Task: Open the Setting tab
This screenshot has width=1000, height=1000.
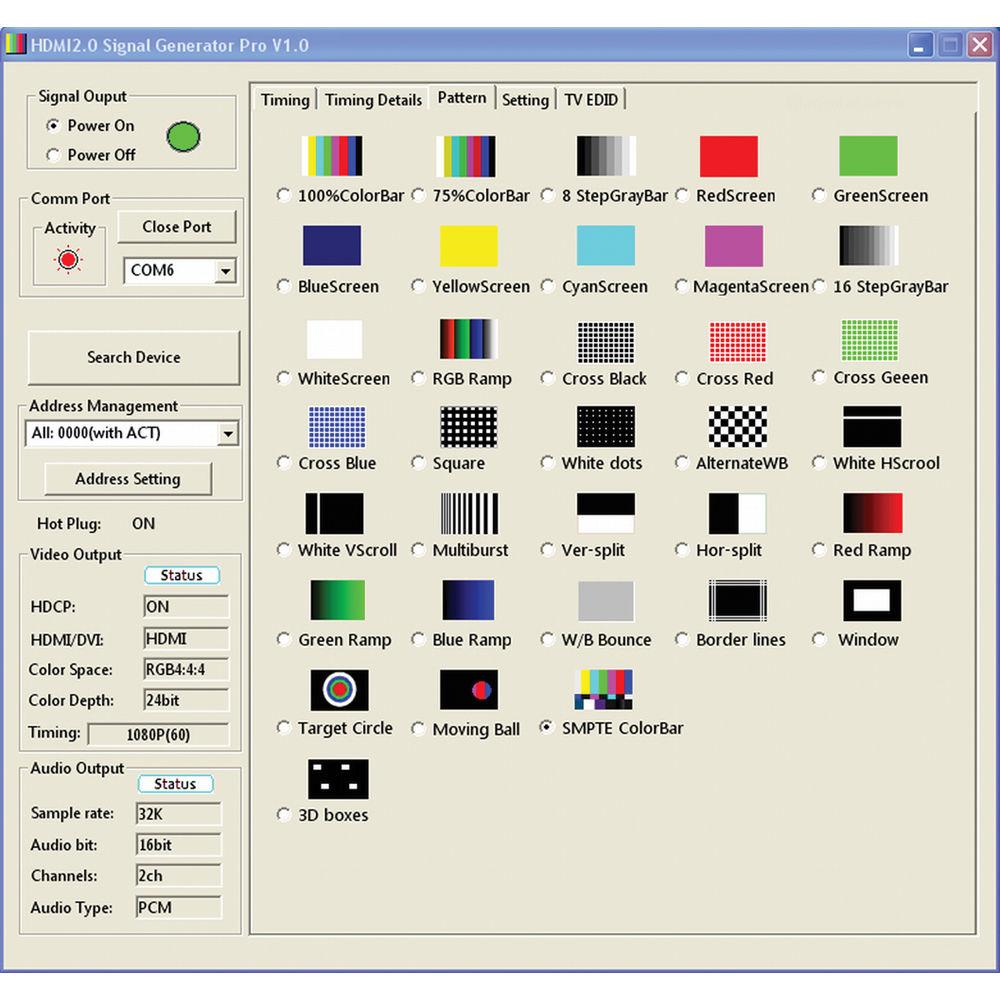Action: (x=525, y=100)
